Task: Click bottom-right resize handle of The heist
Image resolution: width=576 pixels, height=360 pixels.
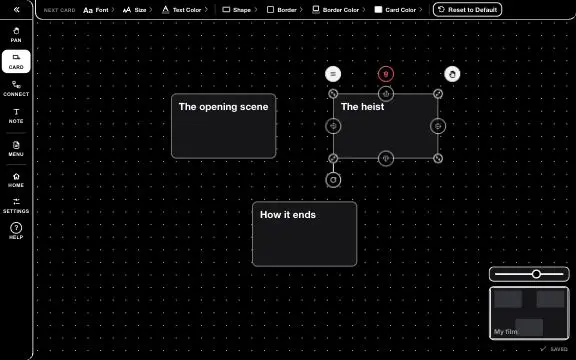Action: pyautogui.click(x=438, y=158)
